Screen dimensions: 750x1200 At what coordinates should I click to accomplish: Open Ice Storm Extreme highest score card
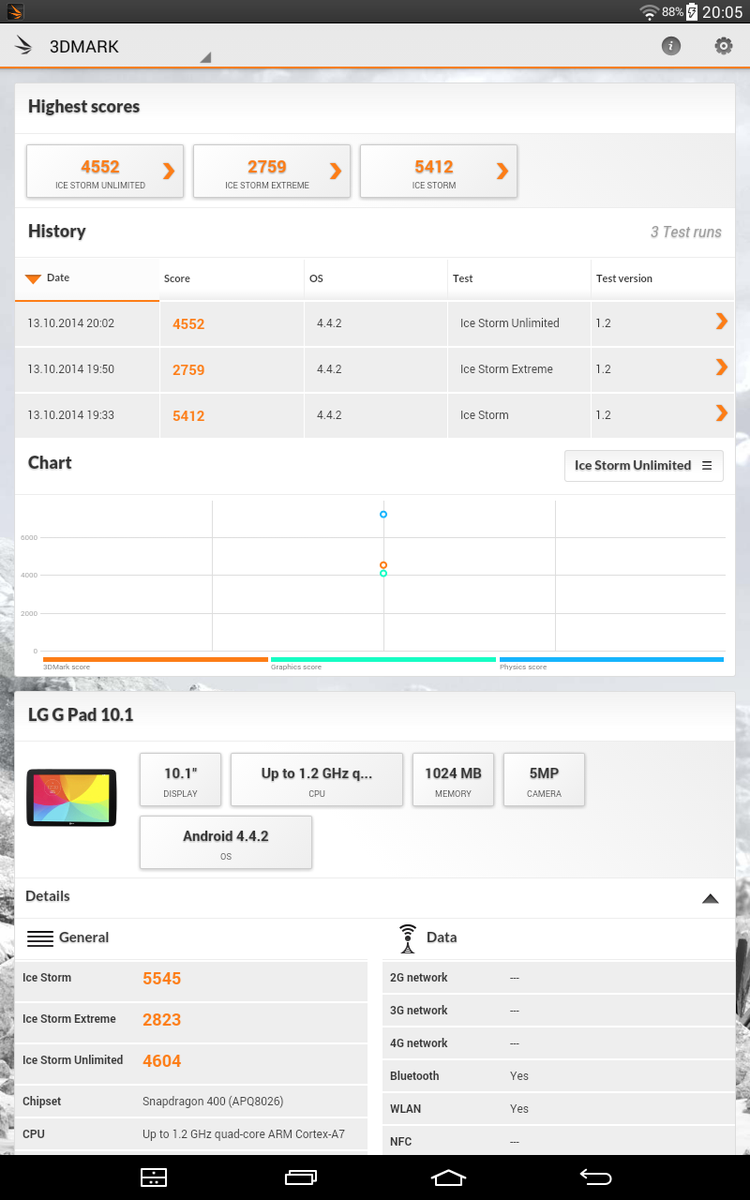pos(271,171)
